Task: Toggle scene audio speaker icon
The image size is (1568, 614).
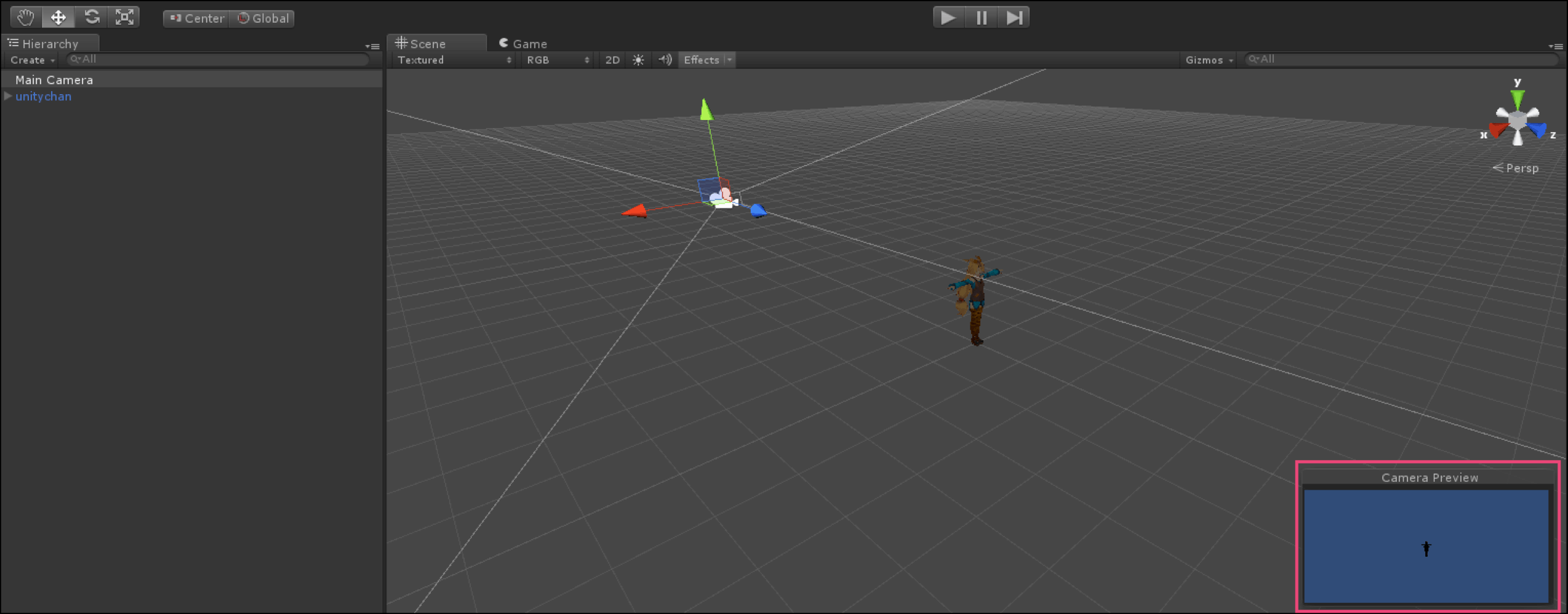Action: 665,60
